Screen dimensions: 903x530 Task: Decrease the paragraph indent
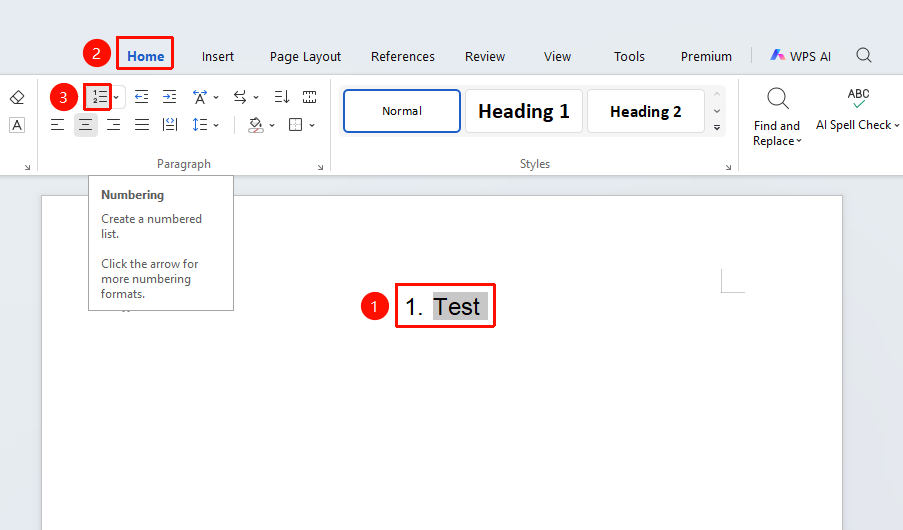pyautogui.click(x=141, y=97)
